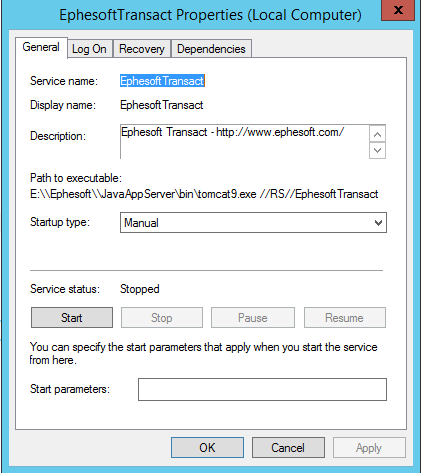Click the disabled Pause button

(x=253, y=318)
